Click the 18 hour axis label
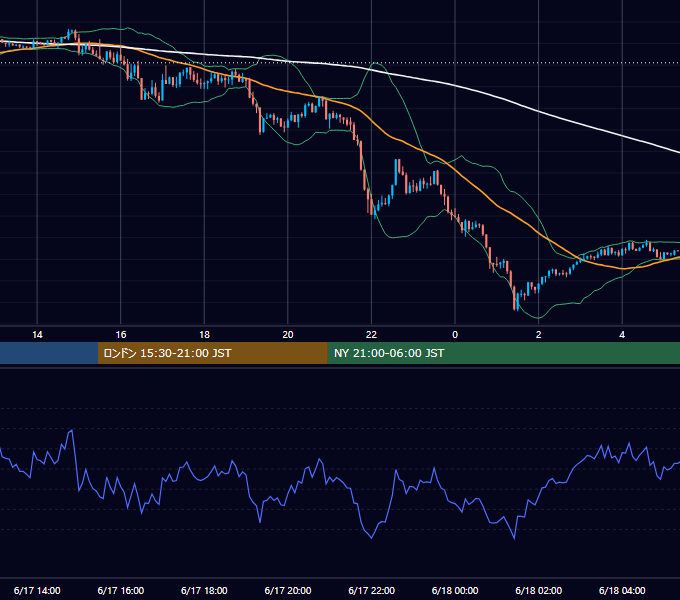The width and height of the screenshot is (680, 600). tap(204, 335)
